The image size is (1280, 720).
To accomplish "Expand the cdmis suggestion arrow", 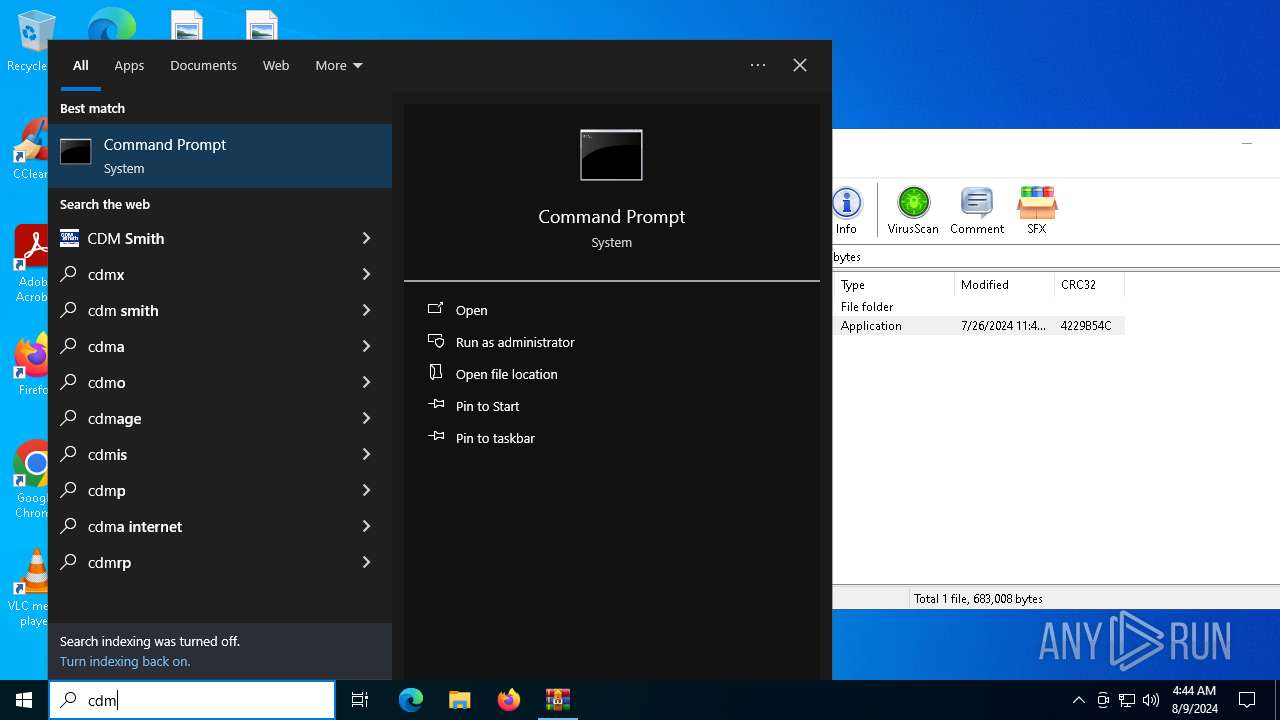I will (x=366, y=454).
